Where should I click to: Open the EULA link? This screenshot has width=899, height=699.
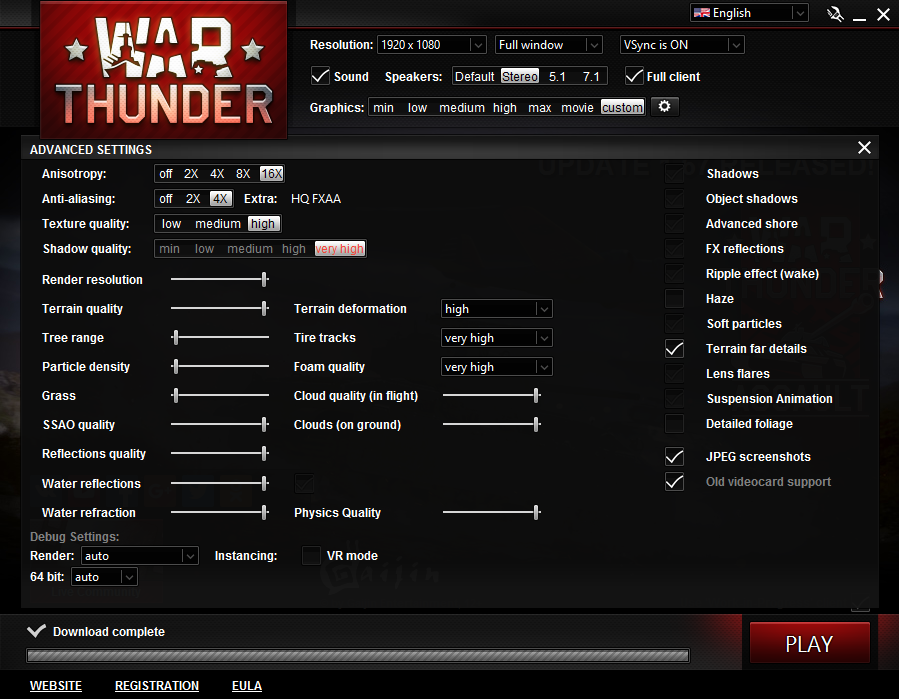point(247,686)
